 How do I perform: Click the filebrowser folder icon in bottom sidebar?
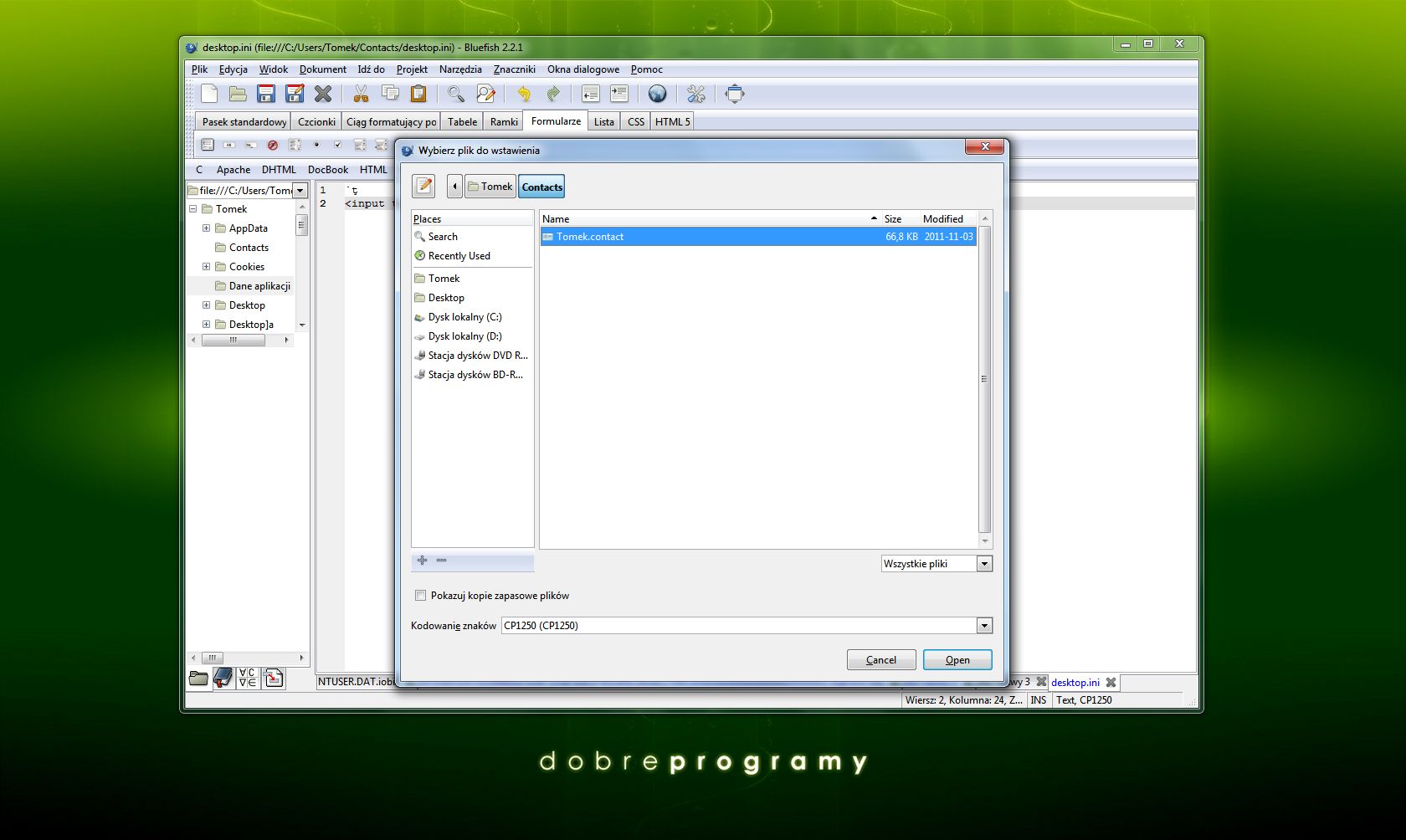198,678
